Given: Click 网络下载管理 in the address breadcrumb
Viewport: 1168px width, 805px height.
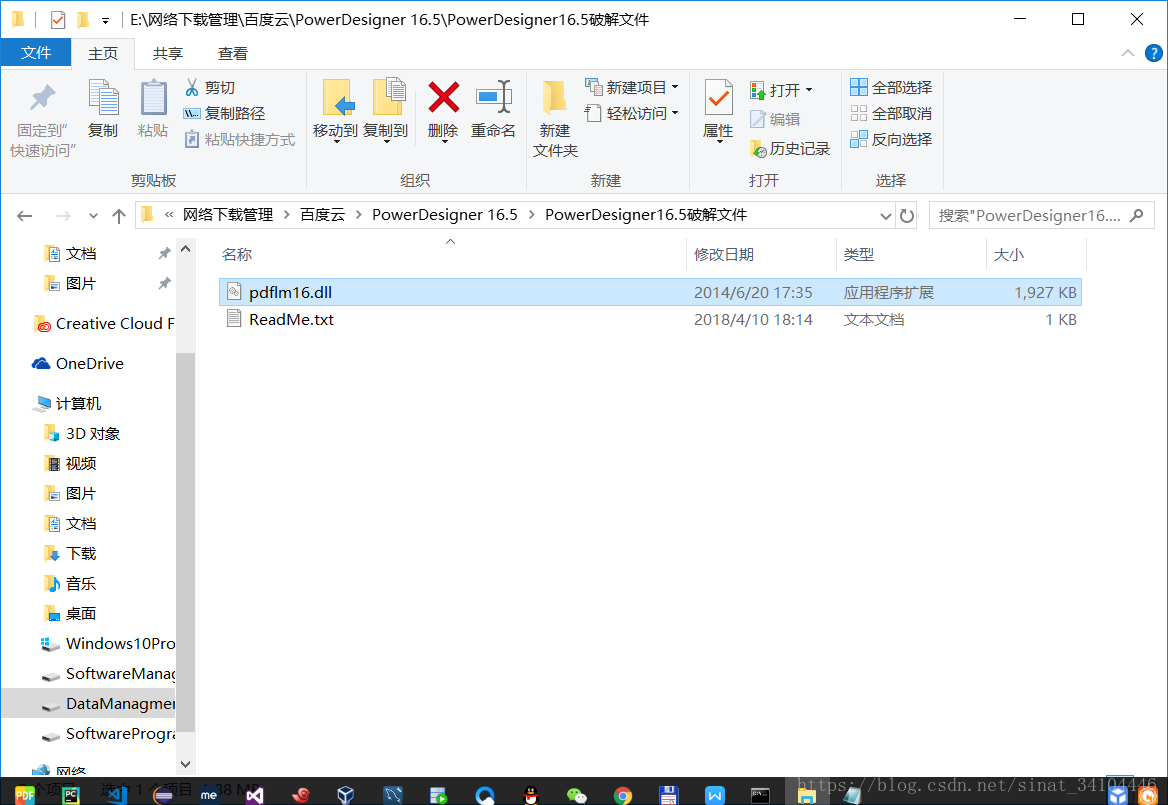Looking at the screenshot, I should point(228,215).
